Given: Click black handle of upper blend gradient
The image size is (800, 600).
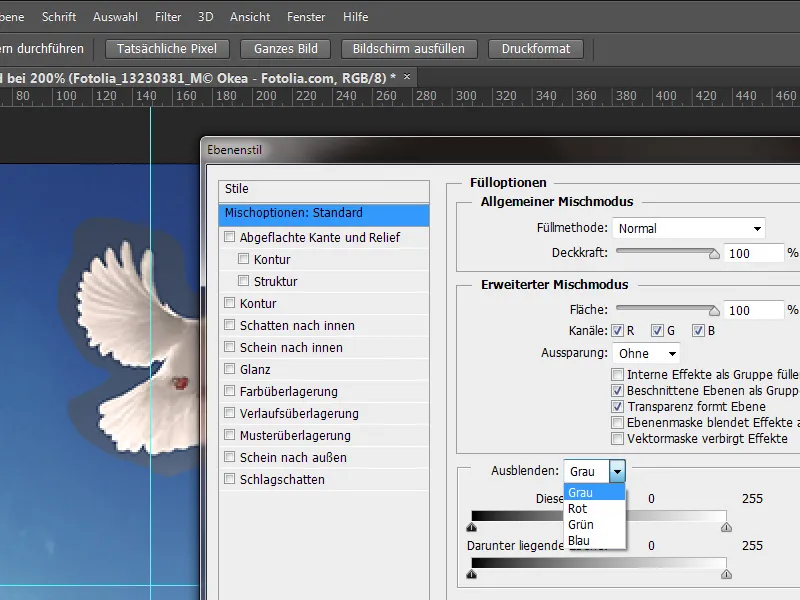Looking at the screenshot, I should pos(471,527).
